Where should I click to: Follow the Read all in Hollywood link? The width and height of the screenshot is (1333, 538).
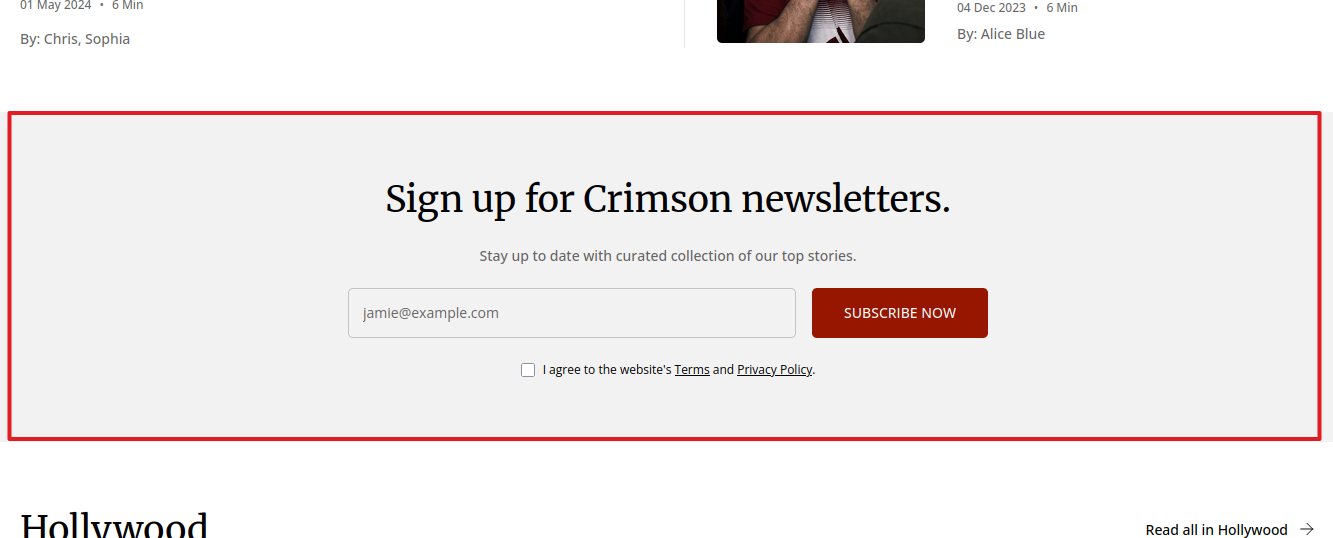point(1216,530)
